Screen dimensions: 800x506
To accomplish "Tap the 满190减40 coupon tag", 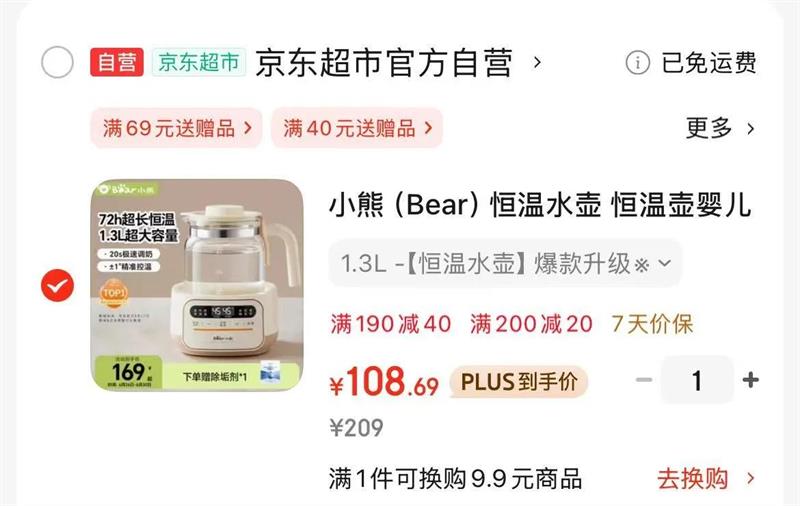I will (x=391, y=324).
